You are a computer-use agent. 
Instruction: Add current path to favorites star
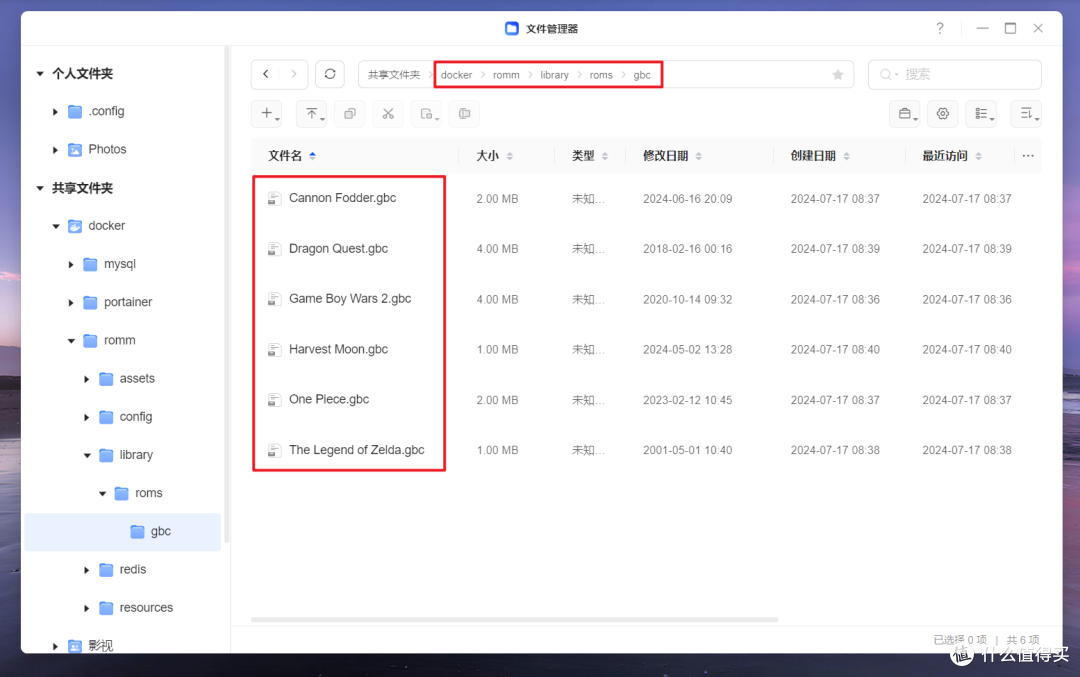[838, 74]
